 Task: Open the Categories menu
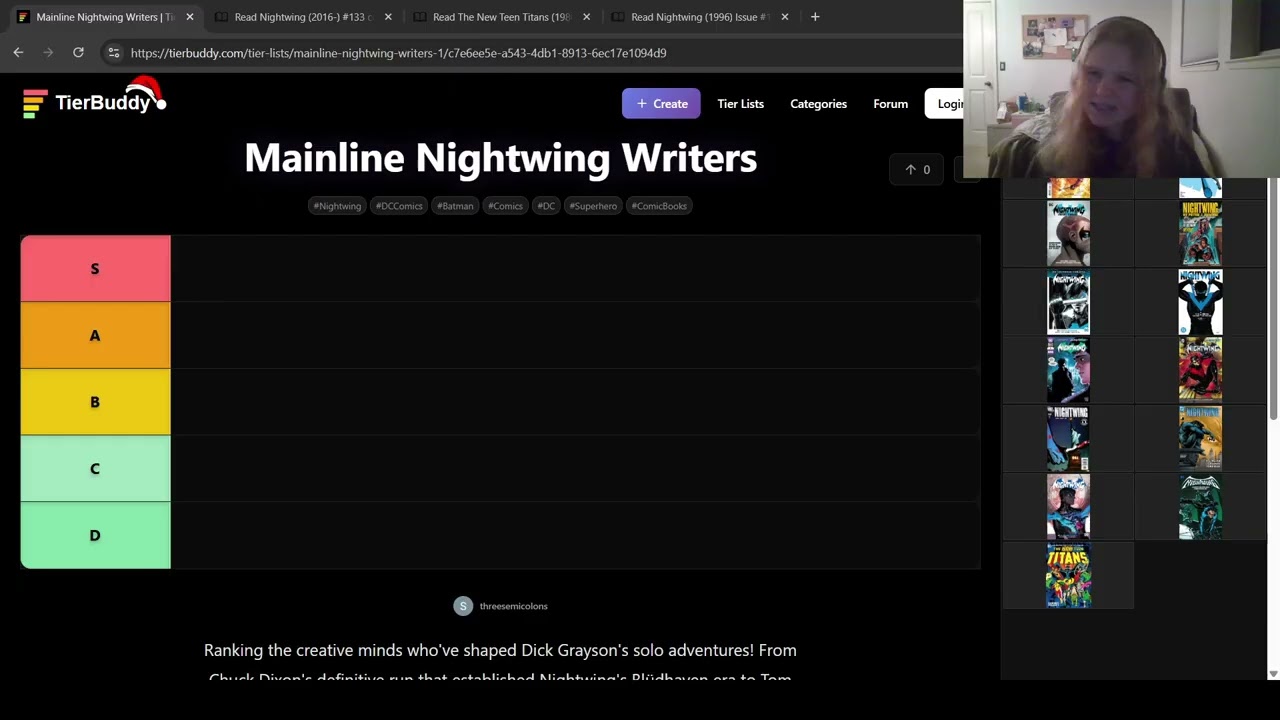pyautogui.click(x=818, y=104)
